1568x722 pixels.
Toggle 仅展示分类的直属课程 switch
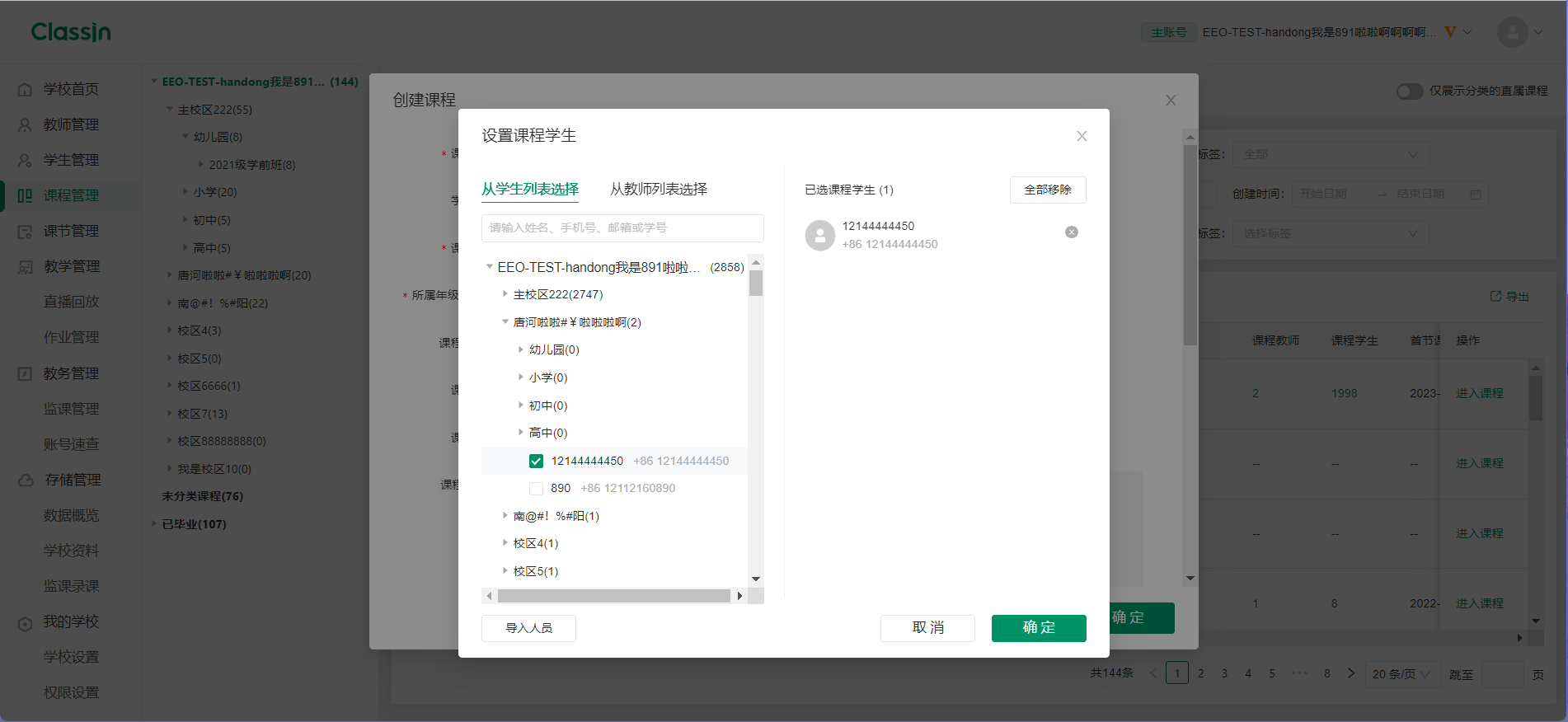tap(1409, 91)
